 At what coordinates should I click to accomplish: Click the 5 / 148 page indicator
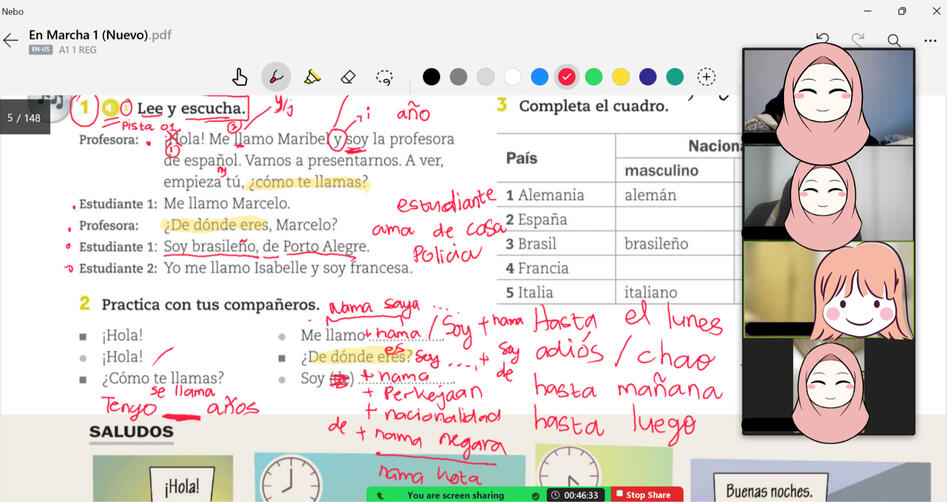point(24,118)
